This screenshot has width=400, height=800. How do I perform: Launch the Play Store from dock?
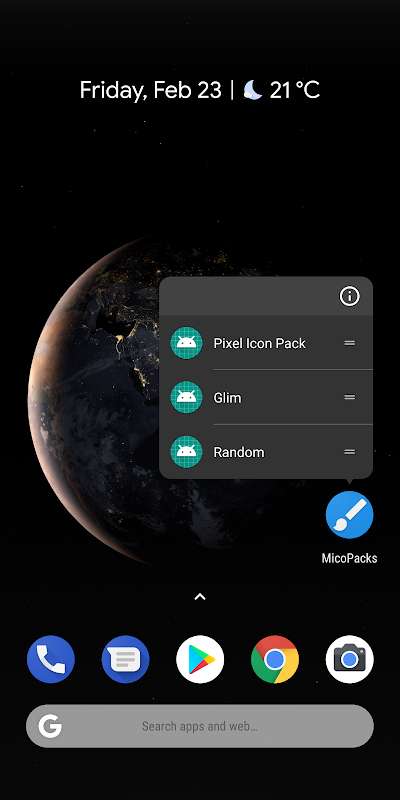click(x=200, y=659)
